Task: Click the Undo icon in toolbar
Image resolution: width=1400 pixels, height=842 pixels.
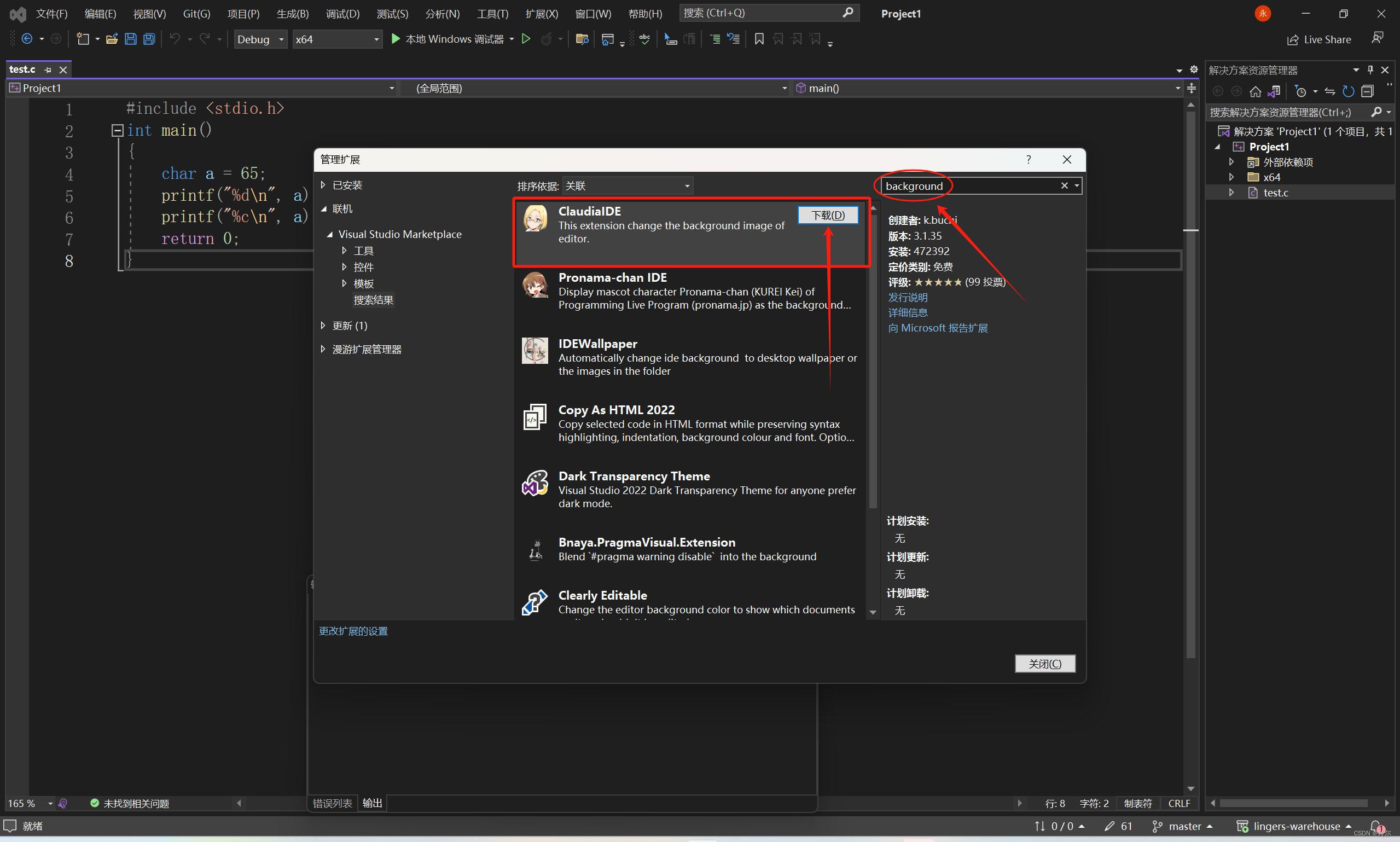Action: pos(176,39)
